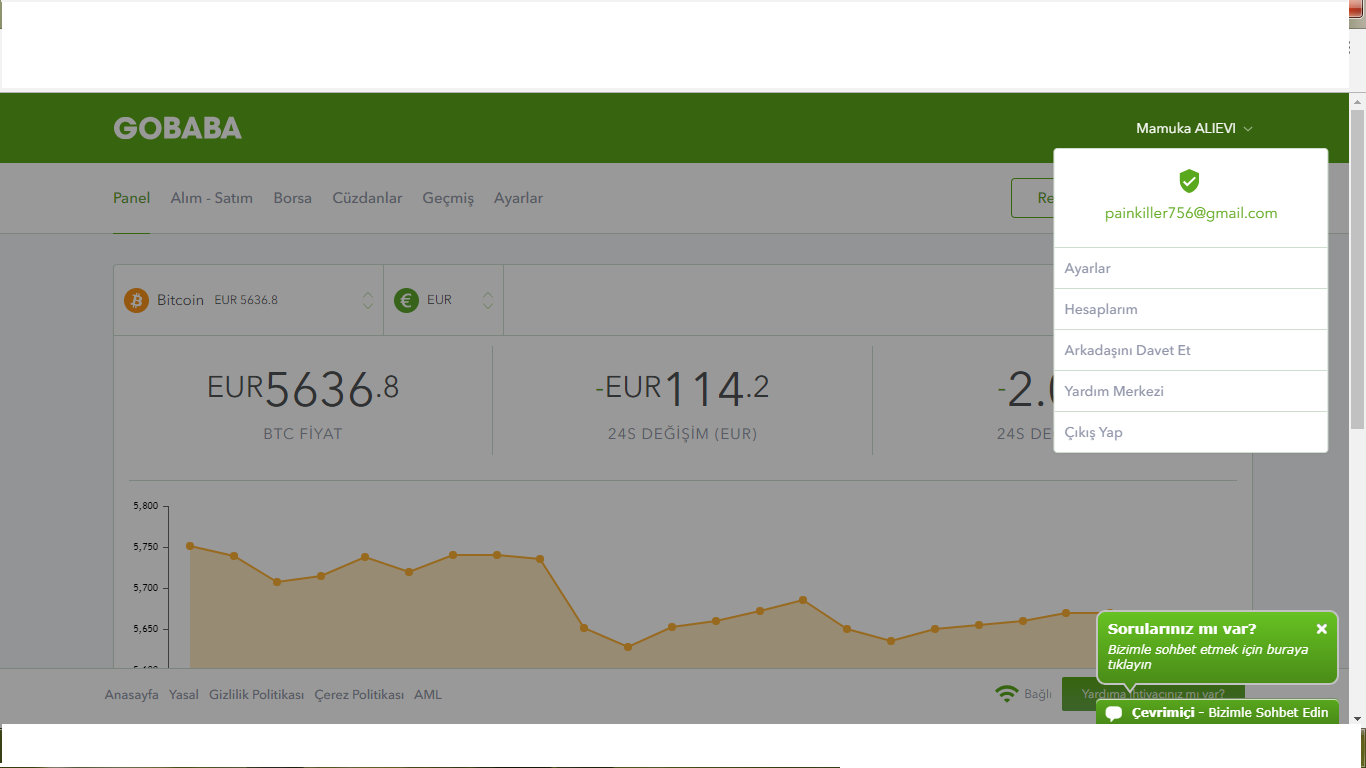Open the Gizlilik Politikası link
1366x768 pixels.
tap(256, 694)
